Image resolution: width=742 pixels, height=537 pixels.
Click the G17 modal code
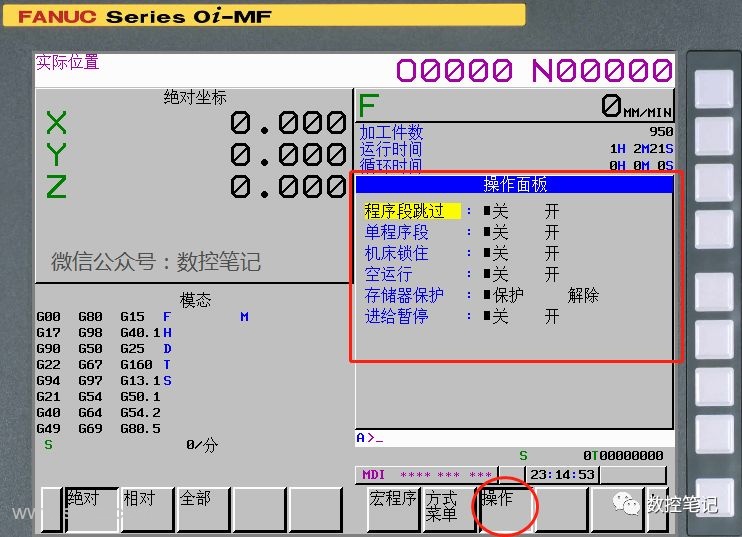pyautogui.click(x=49, y=333)
